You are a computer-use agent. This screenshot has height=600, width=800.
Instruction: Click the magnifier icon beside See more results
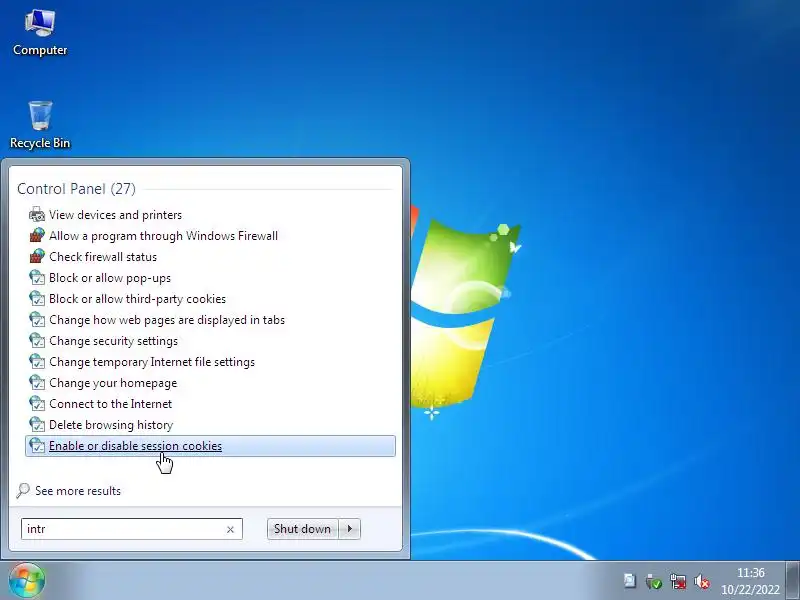point(23,490)
